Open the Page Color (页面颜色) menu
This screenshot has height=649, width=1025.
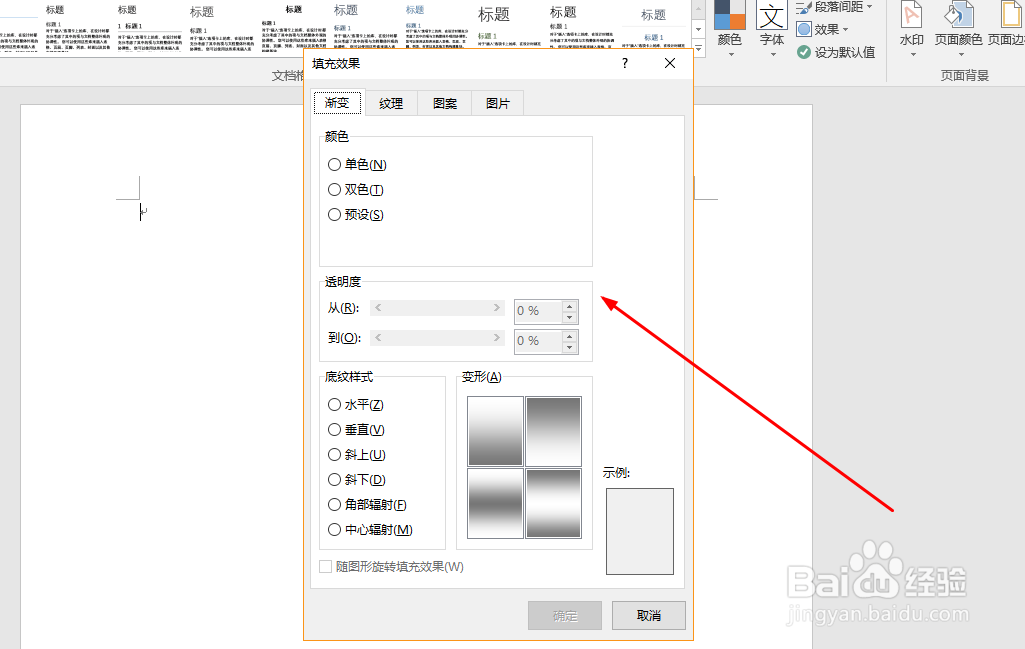[958, 29]
